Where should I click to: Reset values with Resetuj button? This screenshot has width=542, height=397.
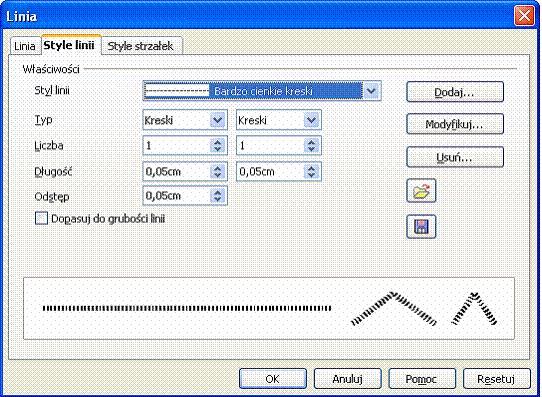pyautogui.click(x=497, y=379)
